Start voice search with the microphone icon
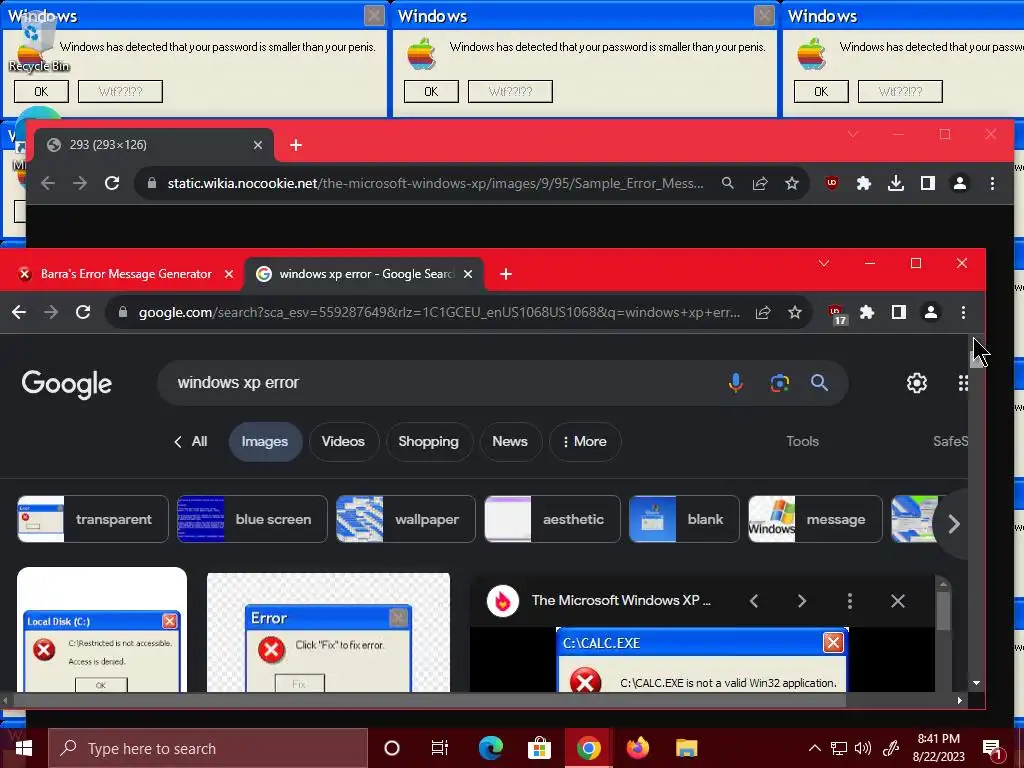Screen dimensions: 1024x768 click(x=735, y=383)
